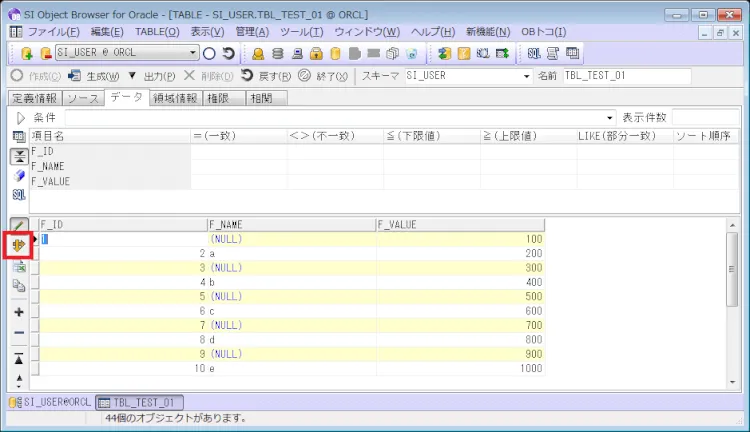Click the data grid vertical scrollbar thumb
Screen dimensions: 750x432
tap(732, 269)
